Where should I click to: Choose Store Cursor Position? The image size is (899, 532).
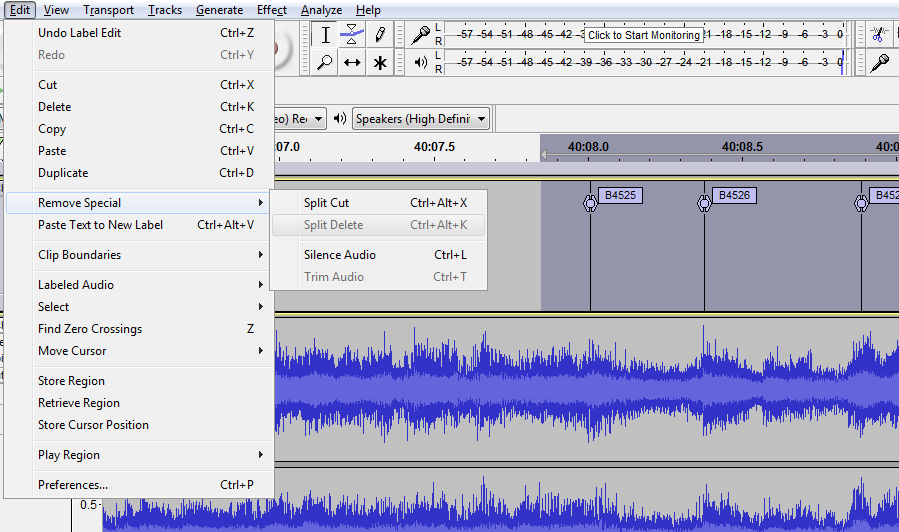coord(138,425)
